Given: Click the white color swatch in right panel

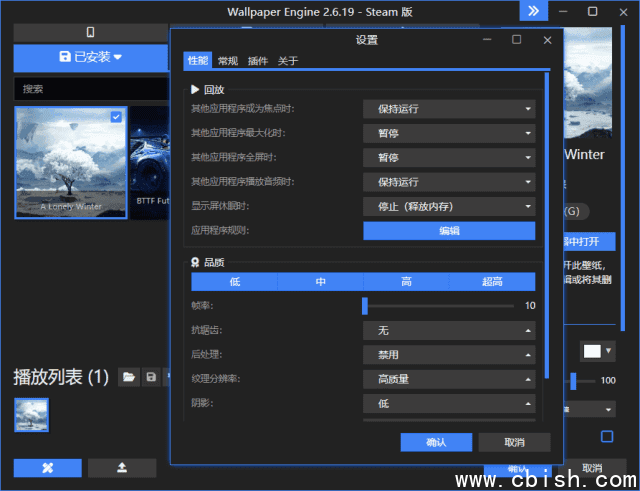Looking at the screenshot, I should click(592, 352).
